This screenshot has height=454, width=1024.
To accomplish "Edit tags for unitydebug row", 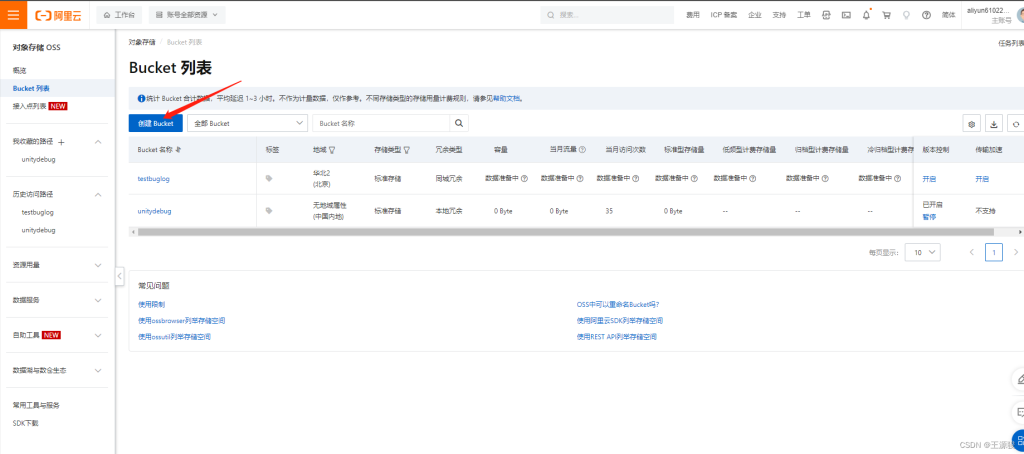I will tap(269, 210).
